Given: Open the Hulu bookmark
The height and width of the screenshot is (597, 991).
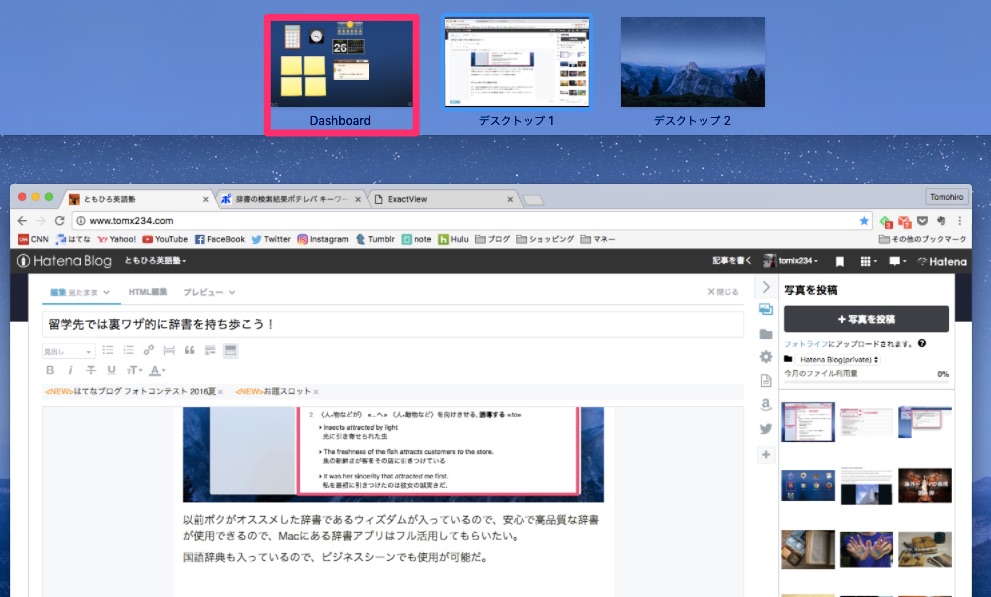Looking at the screenshot, I should click(453, 239).
